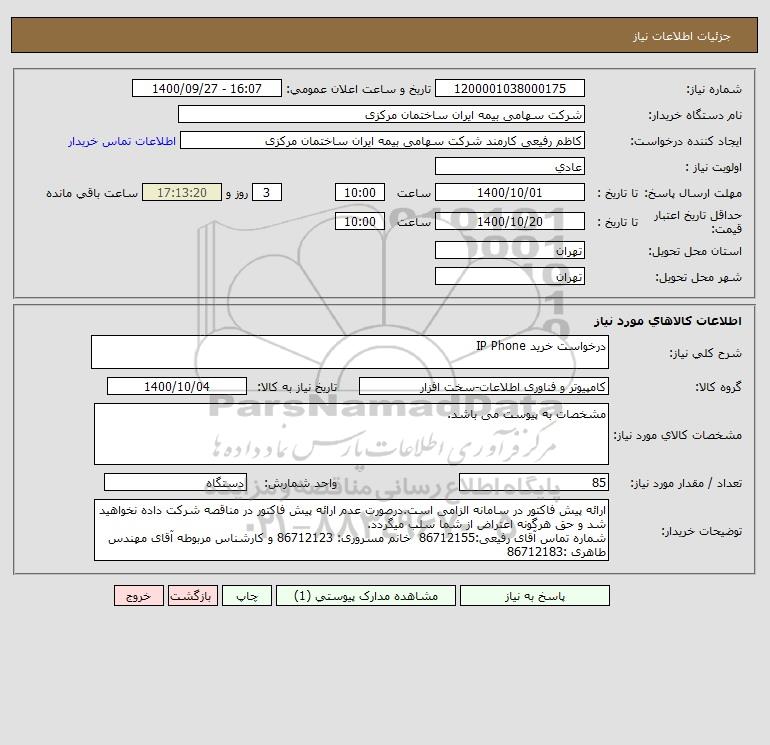Screen dimensions: 770x745
Task: Click delivery city field تهران
Action: pyautogui.click(x=510, y=276)
